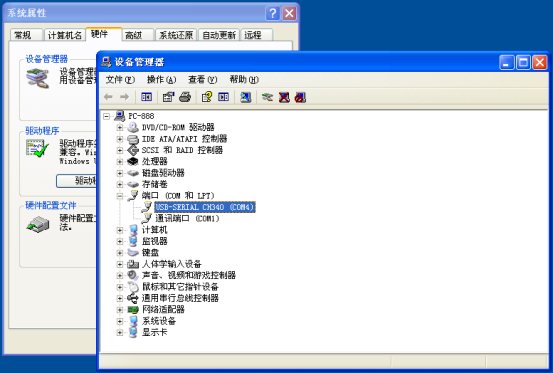Select the SCSI 和 RAID 控制器 label
The image size is (553, 373).
pos(182,150)
